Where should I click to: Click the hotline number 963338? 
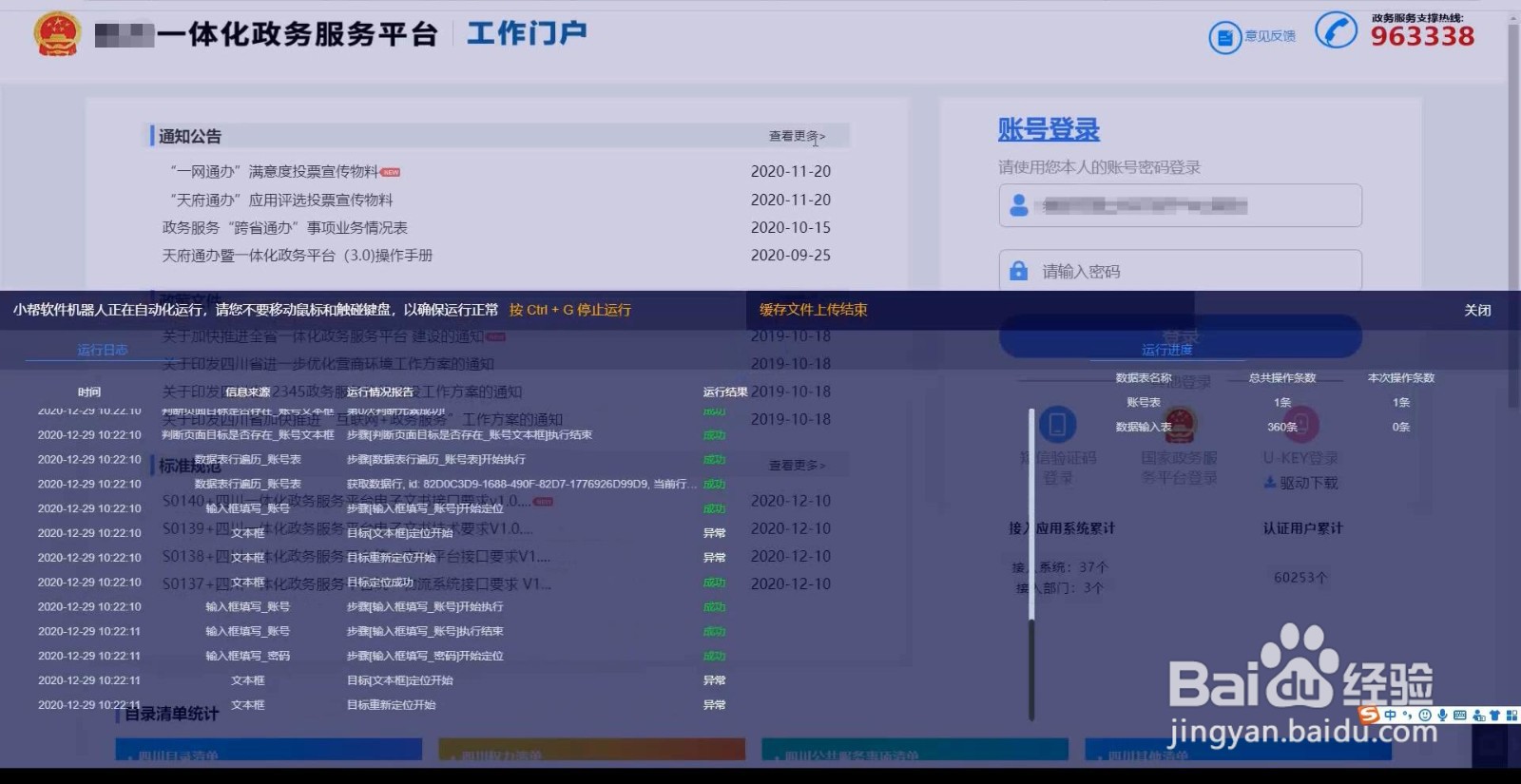pos(1422,37)
